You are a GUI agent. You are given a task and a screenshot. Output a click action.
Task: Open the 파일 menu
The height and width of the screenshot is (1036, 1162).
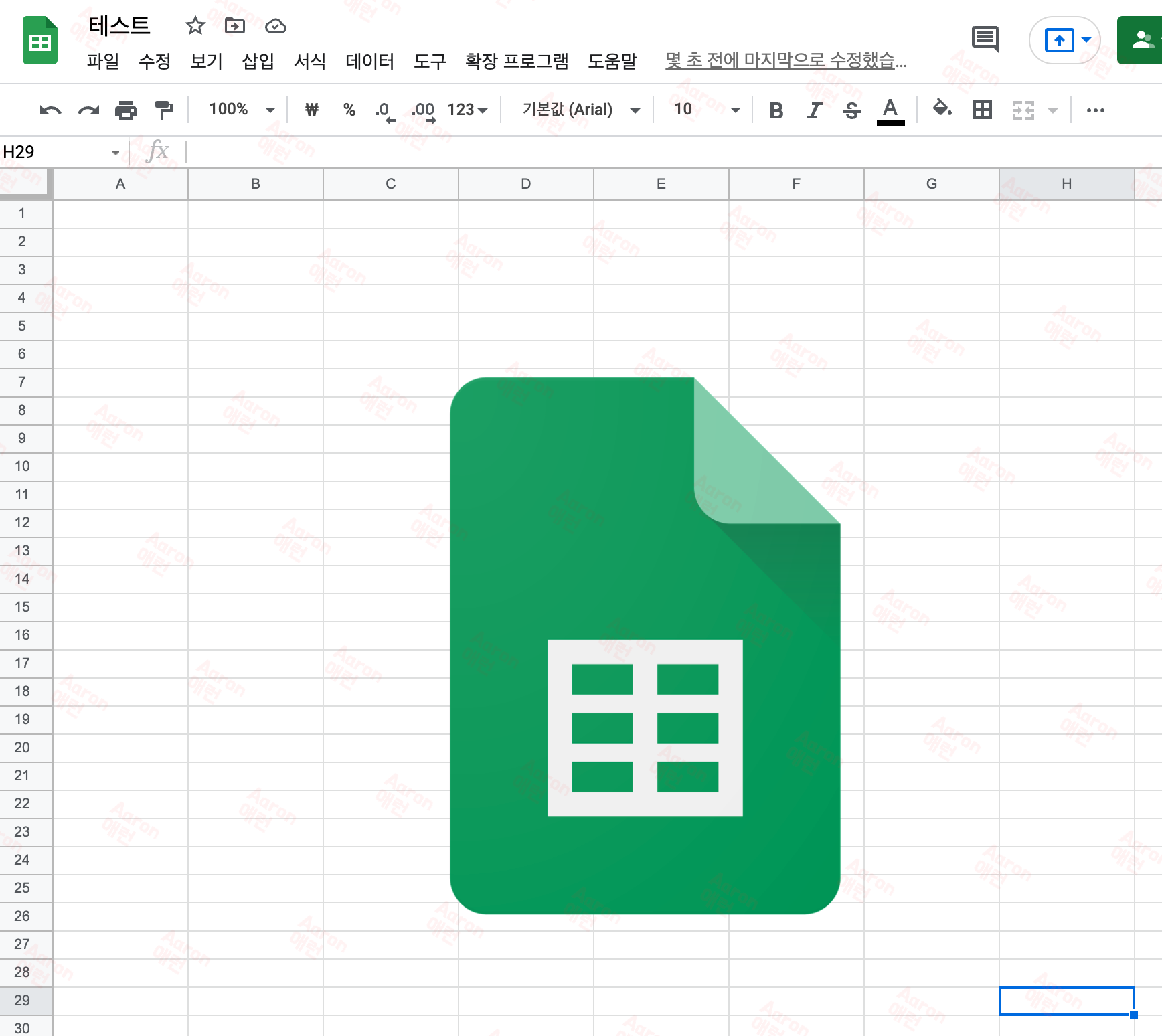103,61
